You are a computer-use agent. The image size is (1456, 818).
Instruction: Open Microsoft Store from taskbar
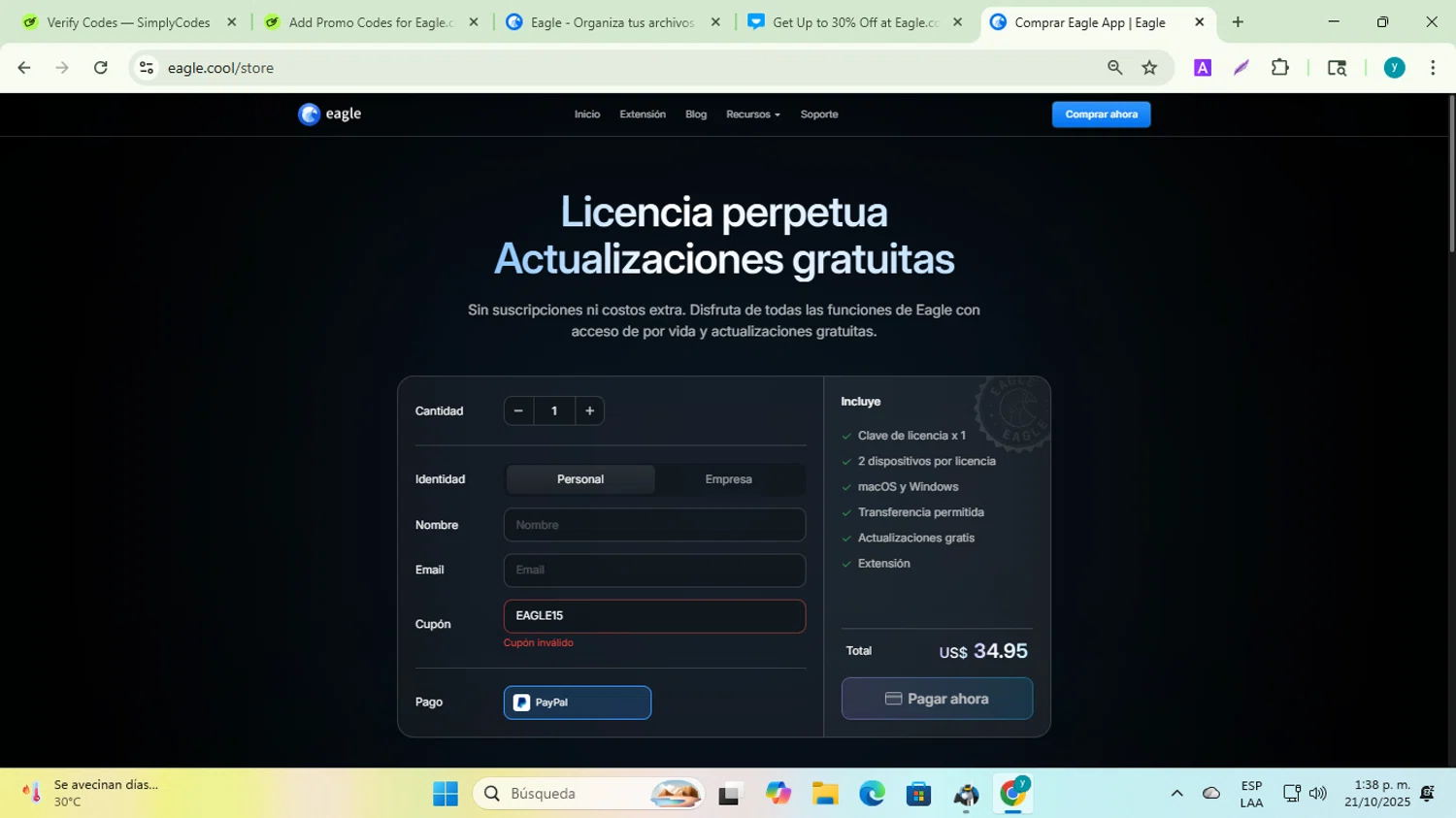918,794
